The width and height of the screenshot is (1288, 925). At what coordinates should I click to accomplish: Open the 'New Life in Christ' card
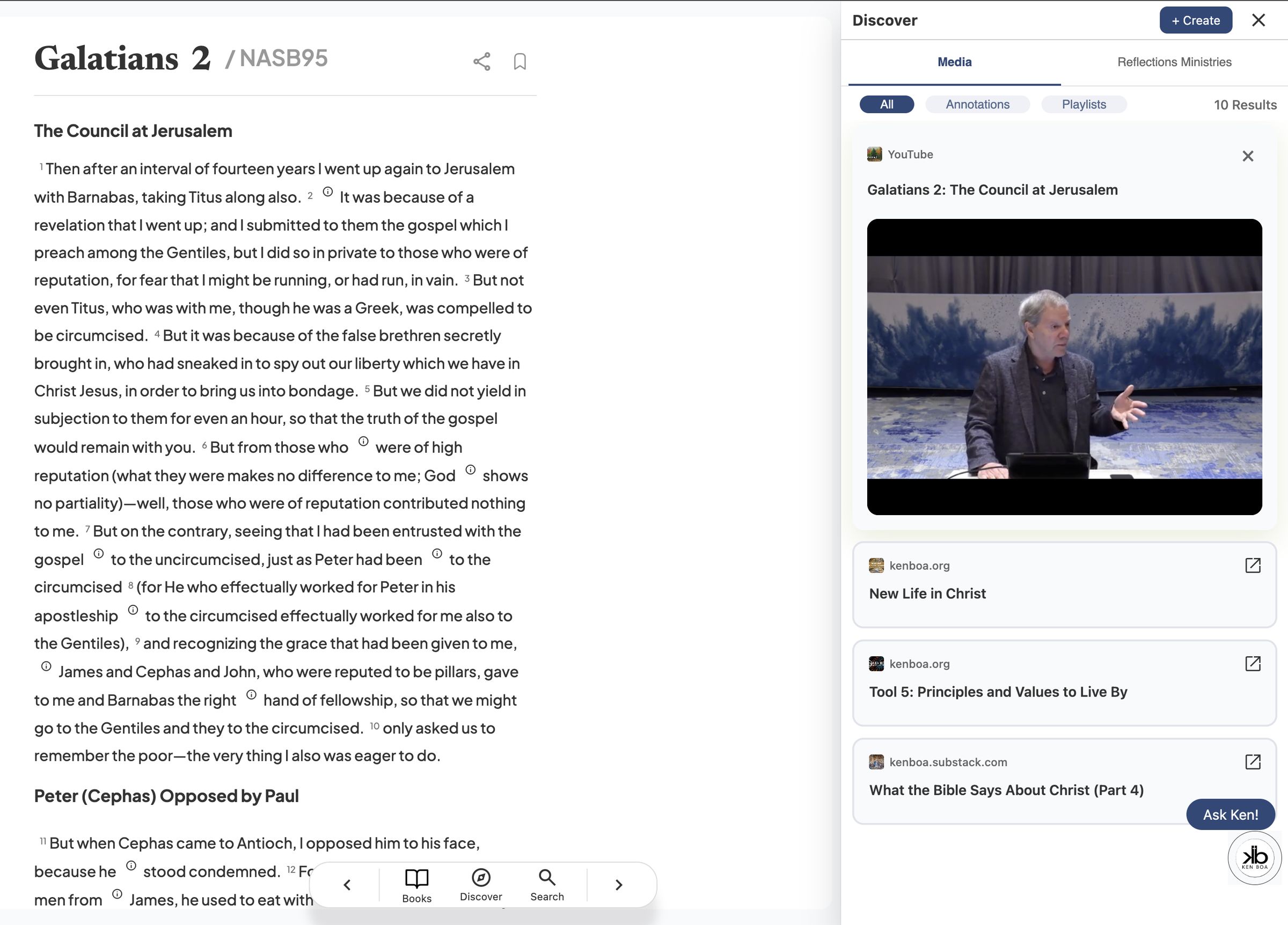click(1064, 585)
